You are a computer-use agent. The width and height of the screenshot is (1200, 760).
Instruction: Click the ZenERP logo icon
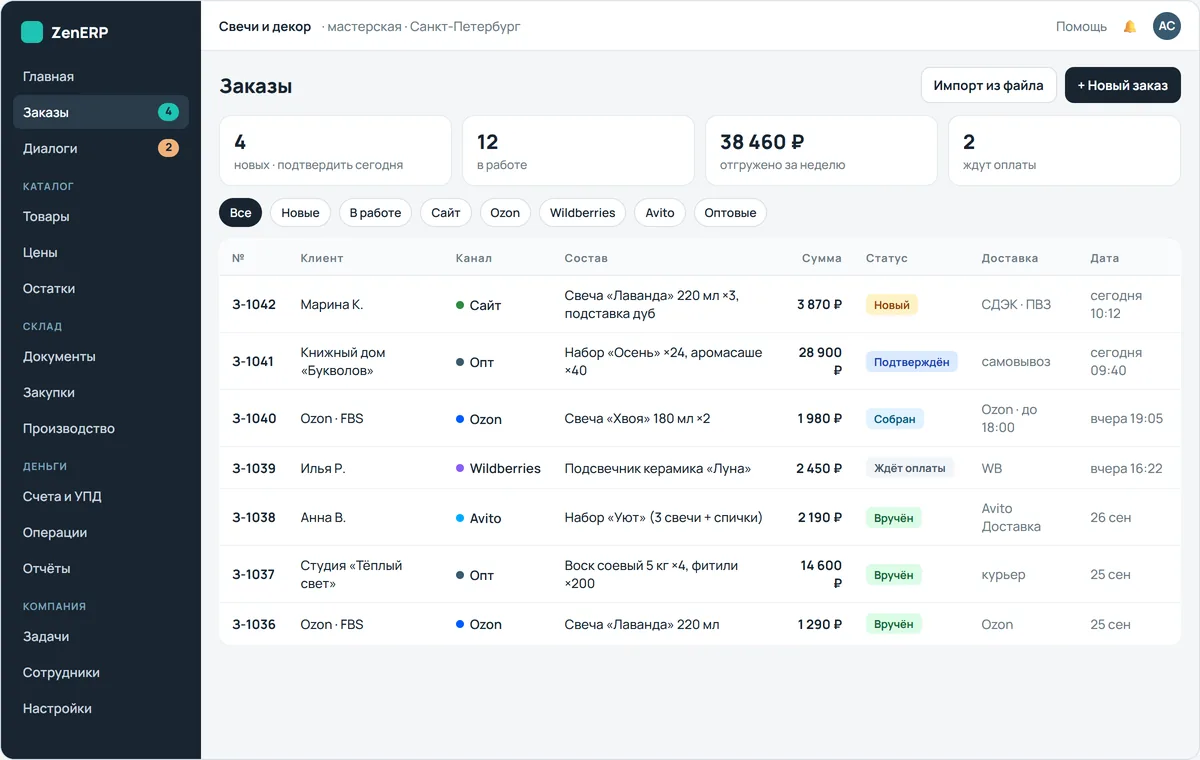(x=32, y=32)
